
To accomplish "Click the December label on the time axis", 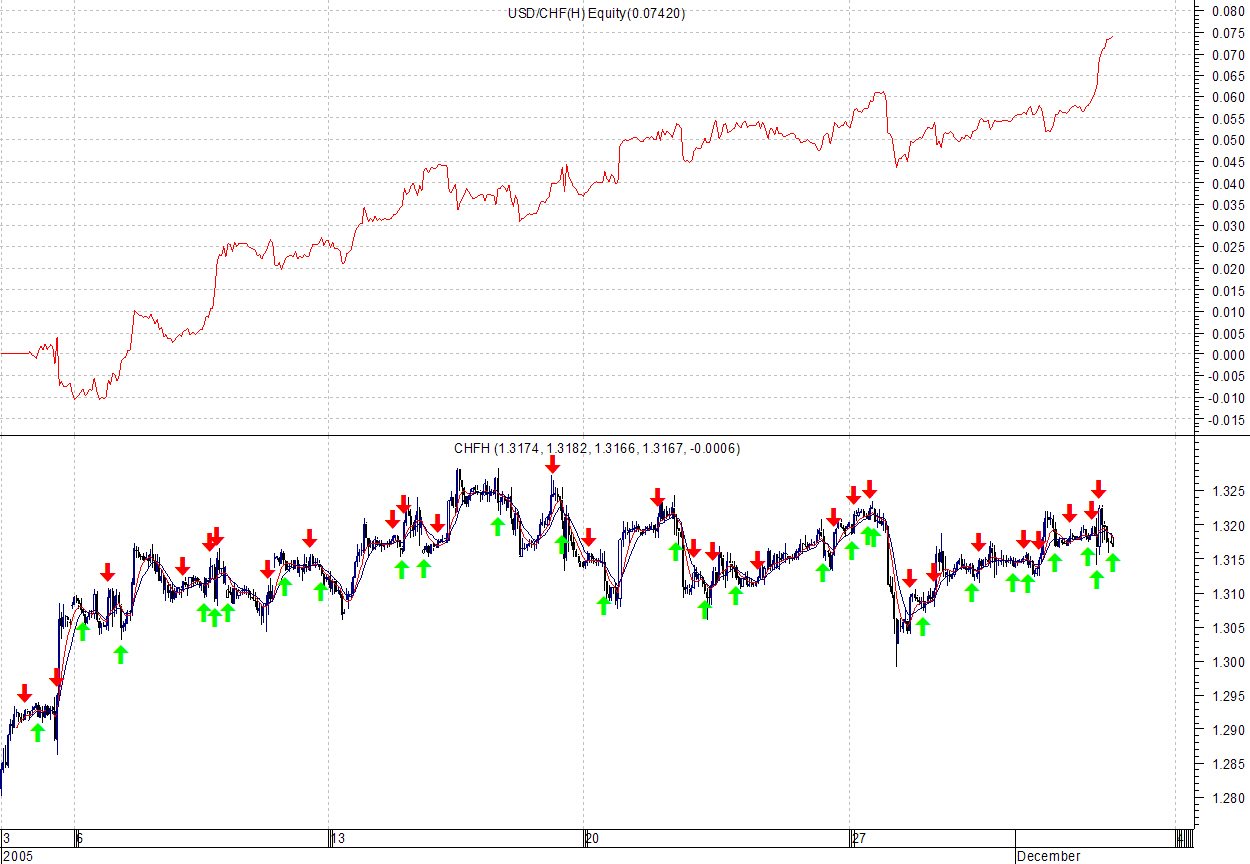I will click(x=1048, y=856).
